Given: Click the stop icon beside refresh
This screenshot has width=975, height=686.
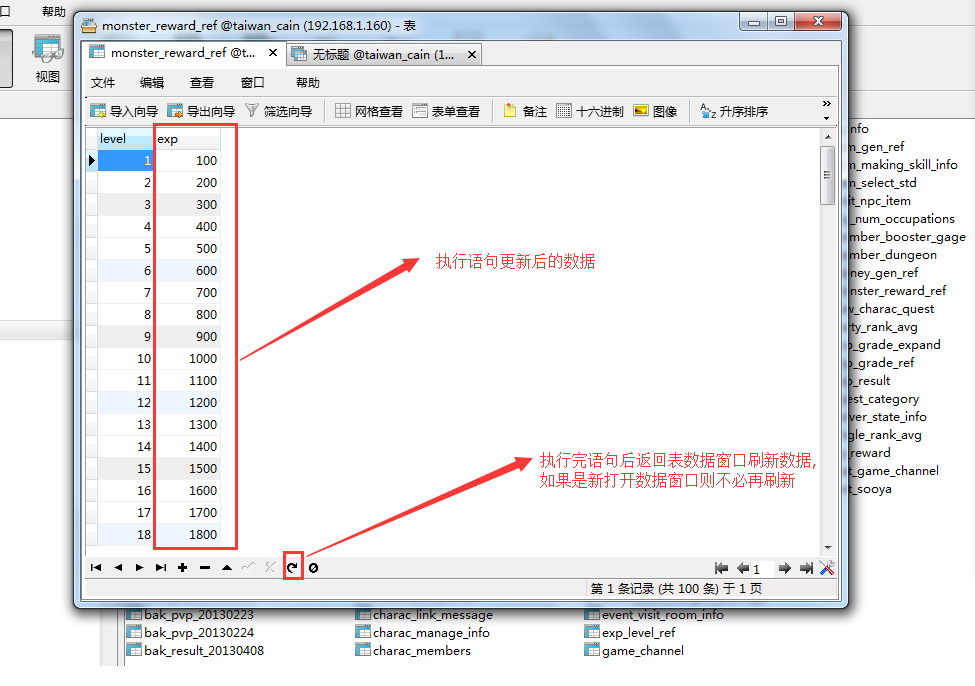Looking at the screenshot, I should point(314,568).
